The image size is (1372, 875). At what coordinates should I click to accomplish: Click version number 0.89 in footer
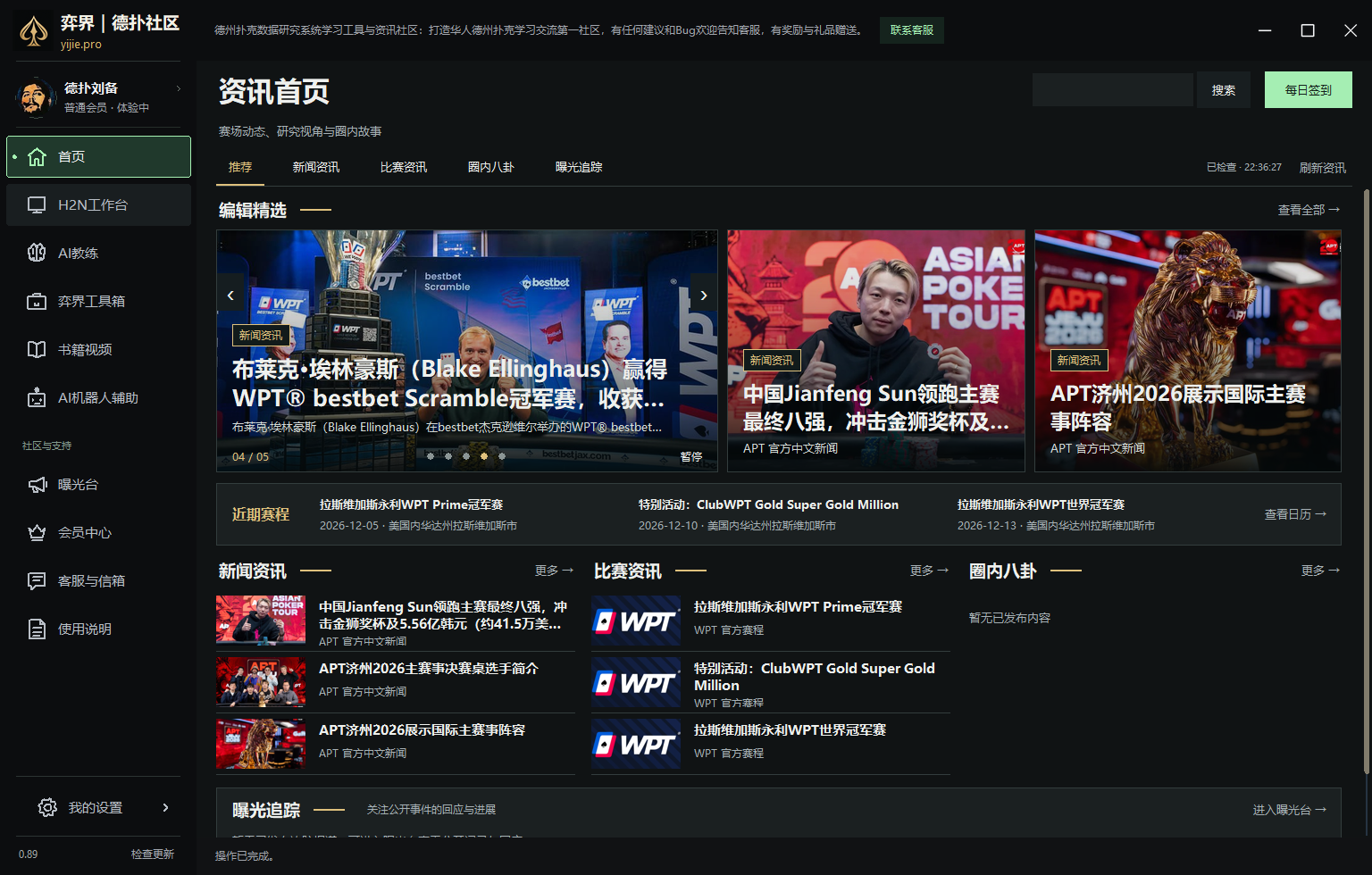tap(29, 854)
